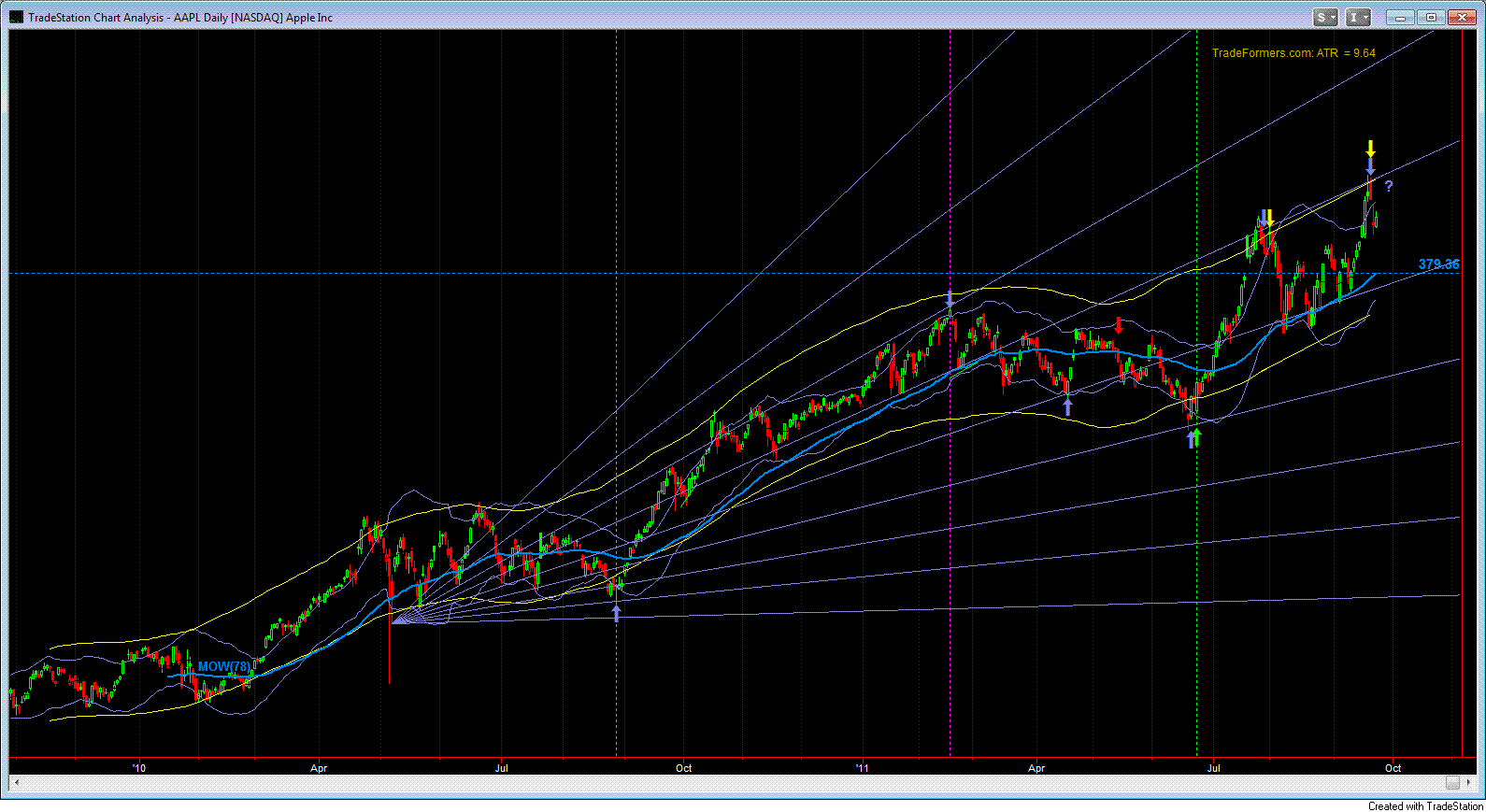Minimize the Chart Analysis window
1486x812 pixels.
point(1400,17)
